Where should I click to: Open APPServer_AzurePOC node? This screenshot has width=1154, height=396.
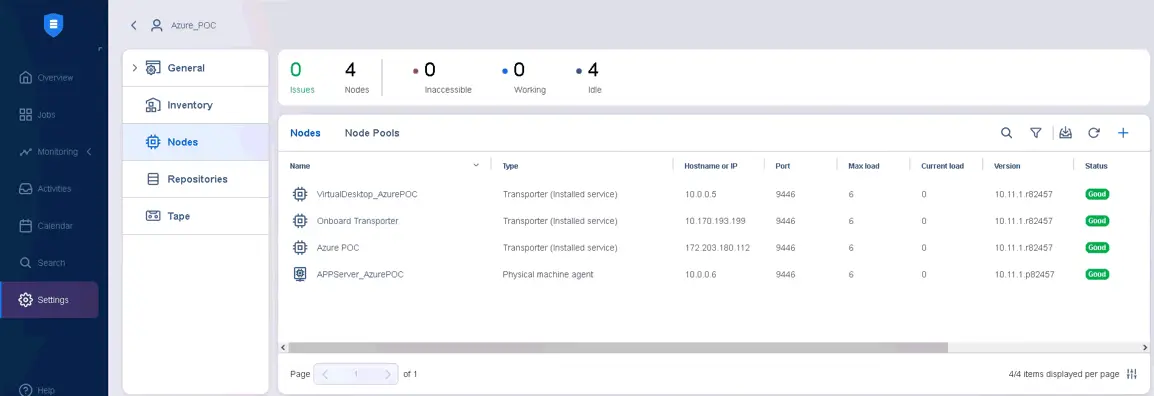coord(359,274)
